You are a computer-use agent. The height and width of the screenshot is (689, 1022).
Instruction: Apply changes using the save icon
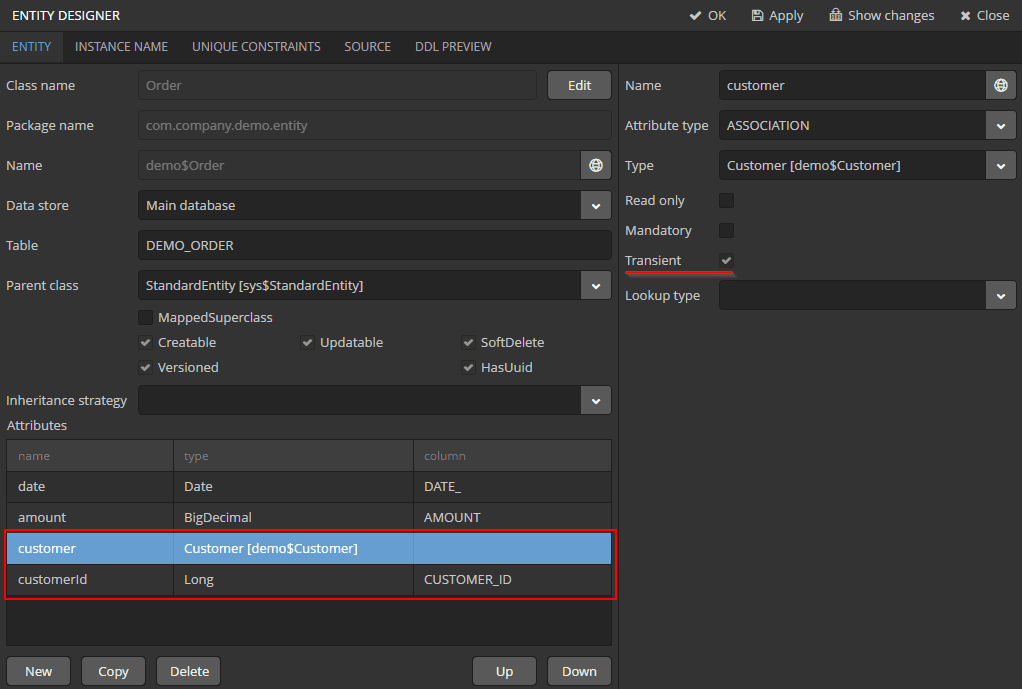(777, 15)
